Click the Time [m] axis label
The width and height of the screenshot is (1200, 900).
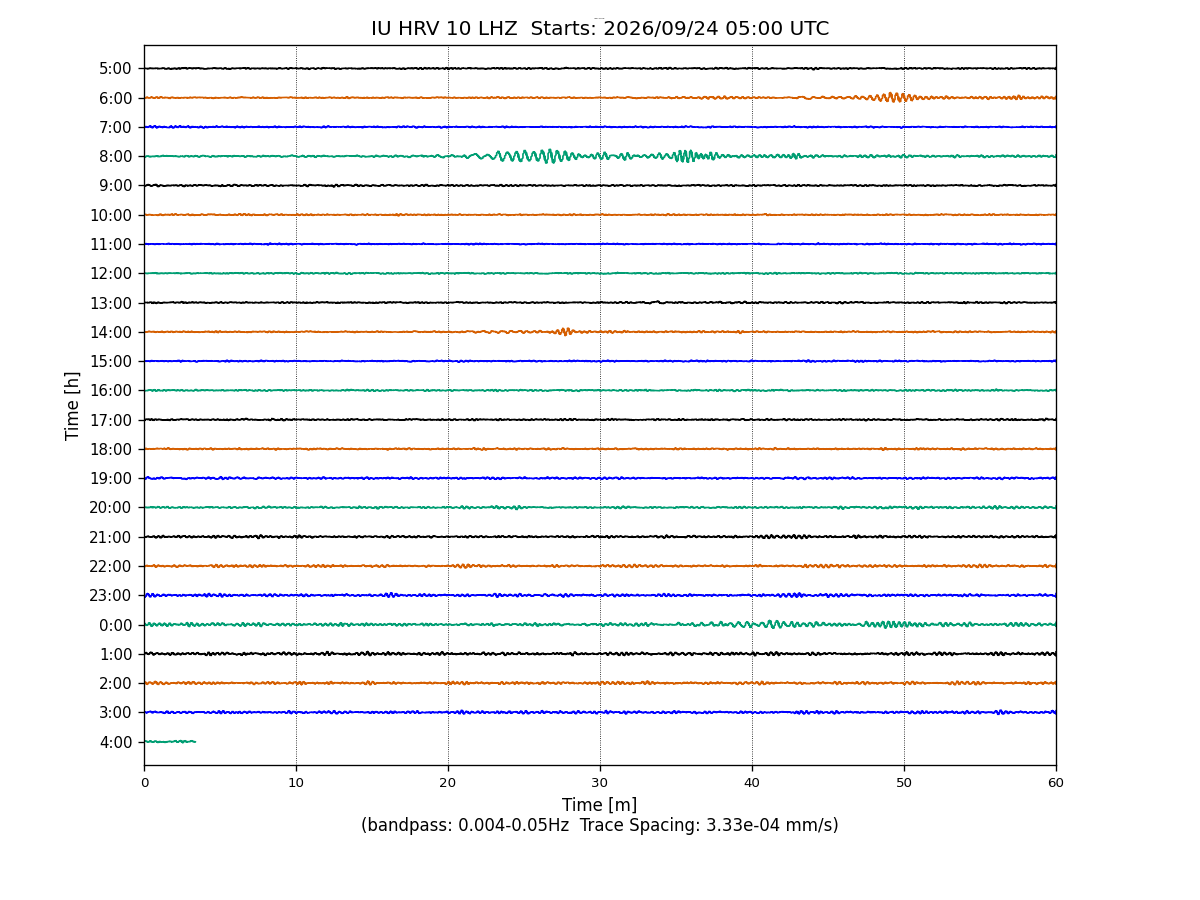point(599,805)
